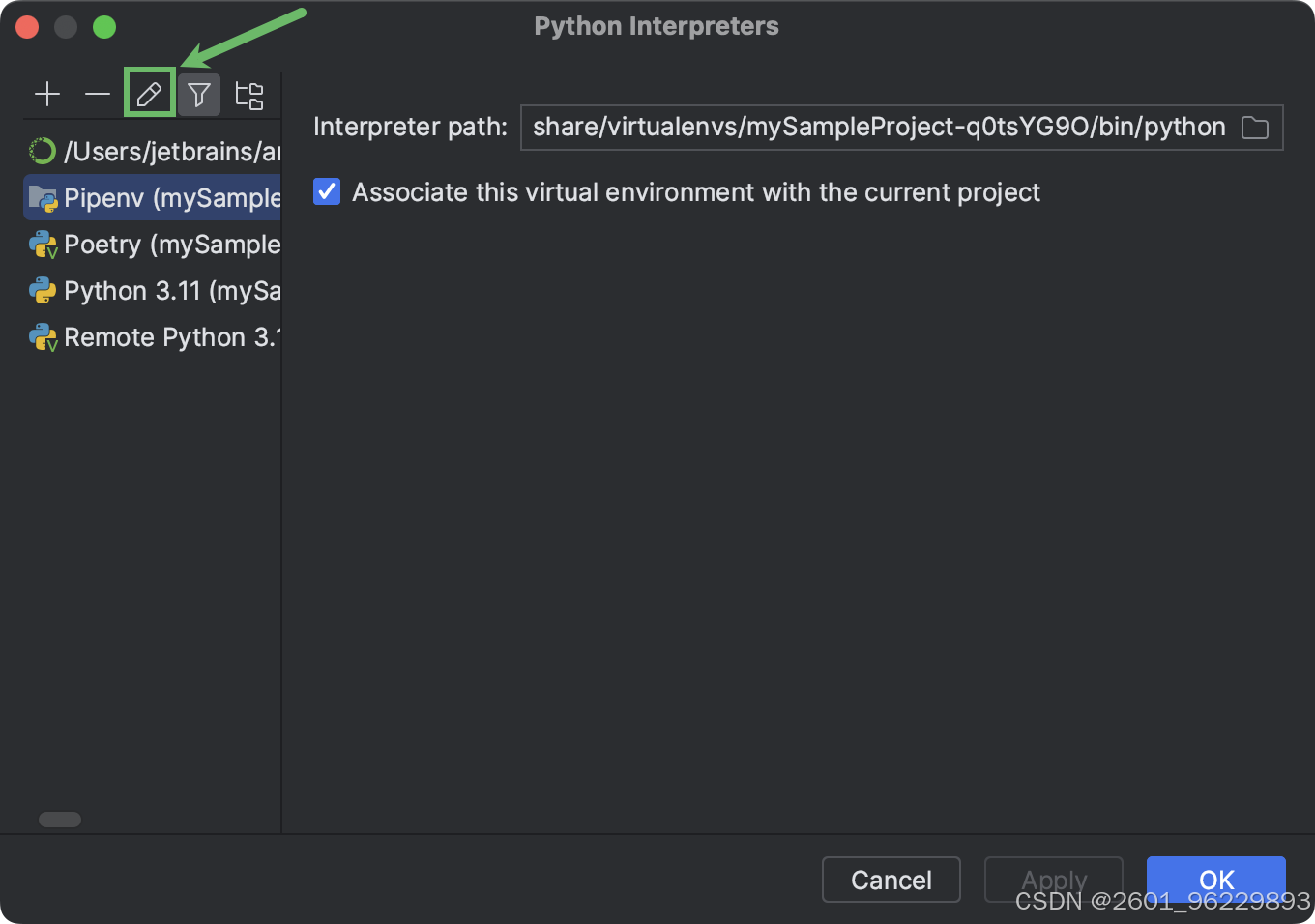Select the Python 3.11 interpreter entry
The image size is (1315, 924).
[152, 290]
